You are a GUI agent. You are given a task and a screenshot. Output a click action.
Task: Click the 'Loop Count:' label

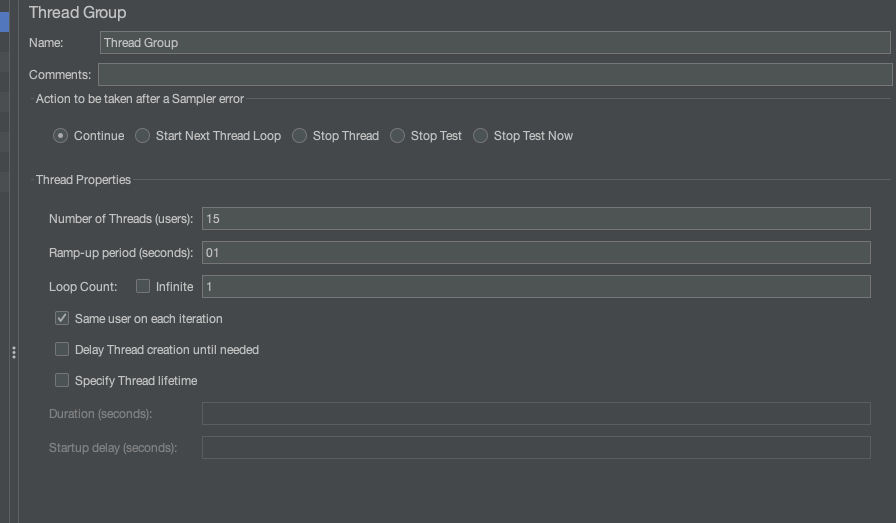point(83,287)
